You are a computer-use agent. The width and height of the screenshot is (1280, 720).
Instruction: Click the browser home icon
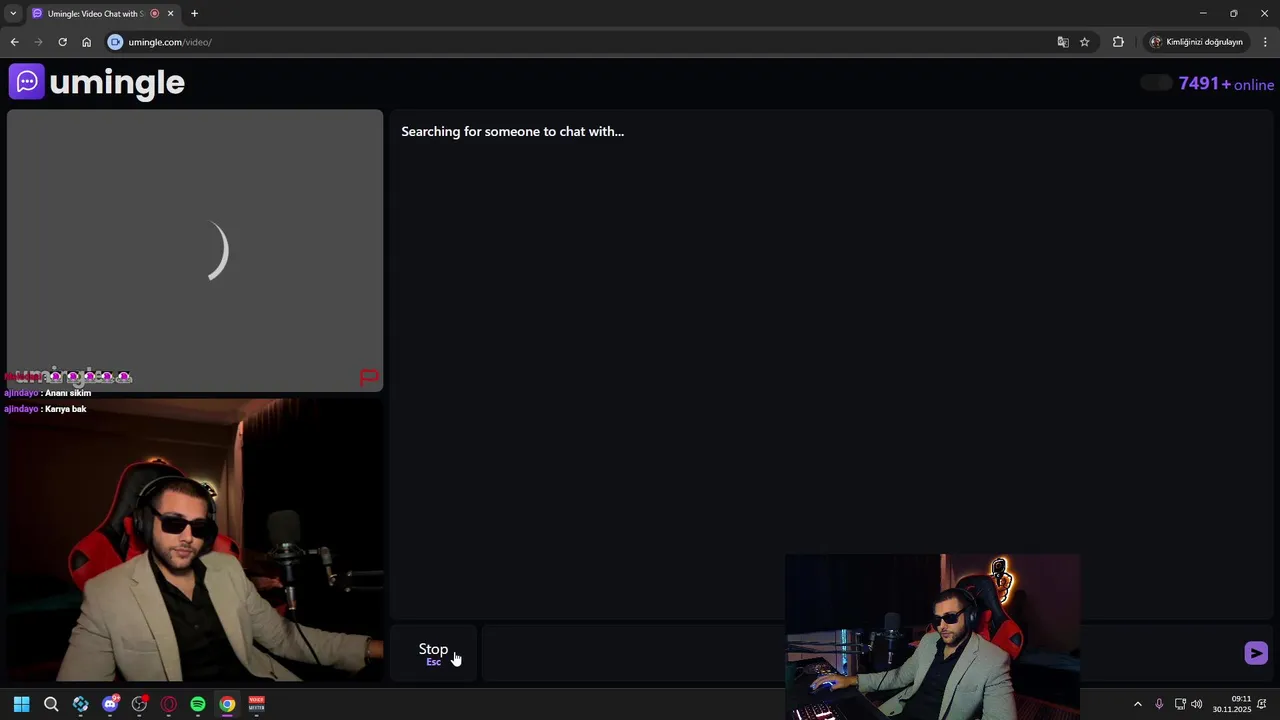click(86, 42)
